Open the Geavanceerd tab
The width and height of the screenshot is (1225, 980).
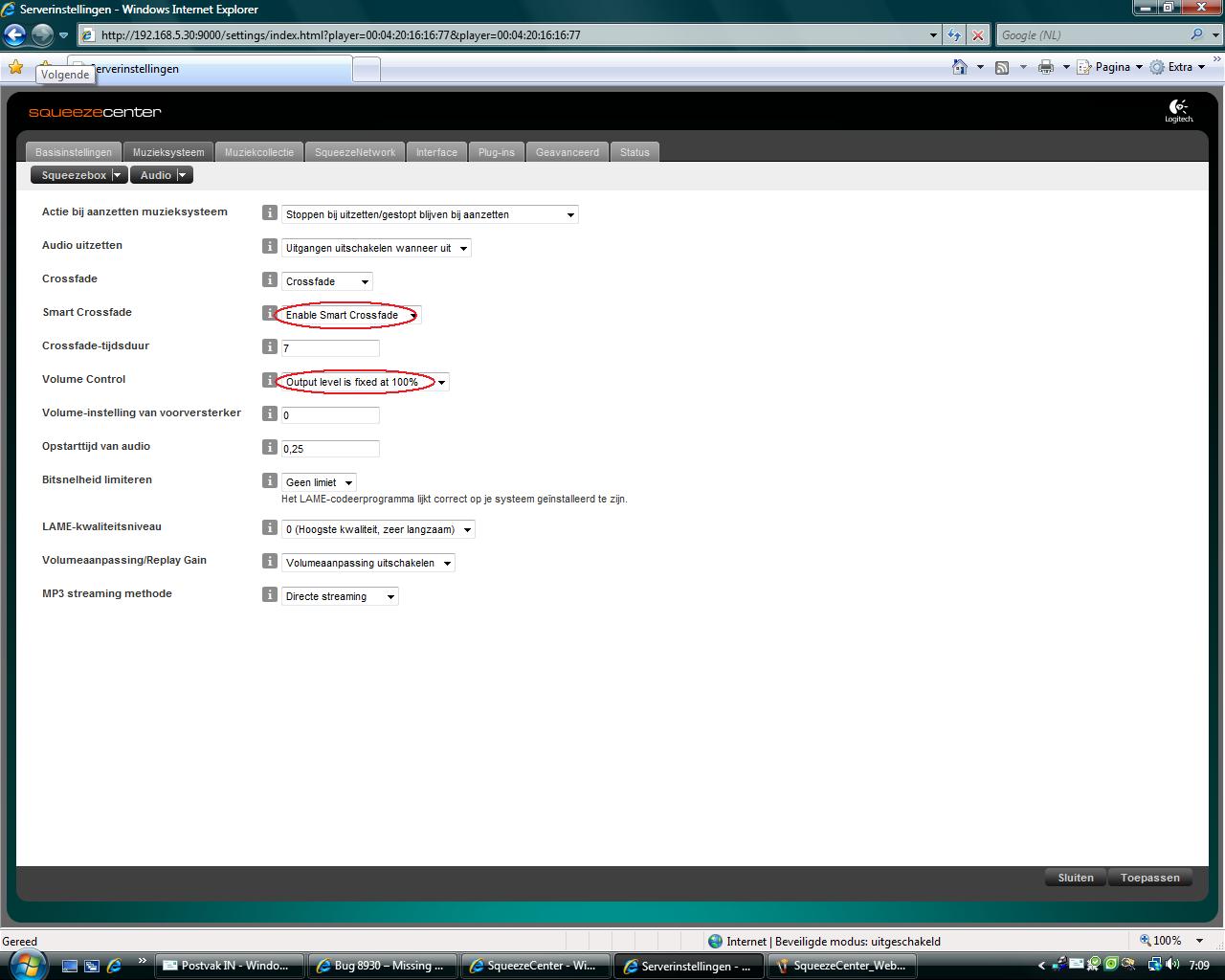tap(567, 152)
